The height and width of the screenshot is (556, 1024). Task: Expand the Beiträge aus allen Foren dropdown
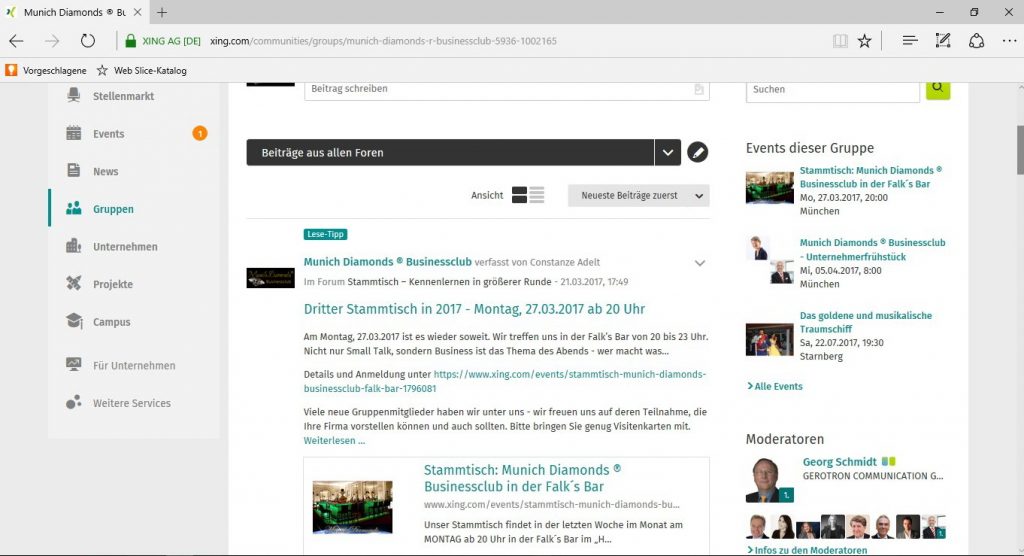(667, 152)
